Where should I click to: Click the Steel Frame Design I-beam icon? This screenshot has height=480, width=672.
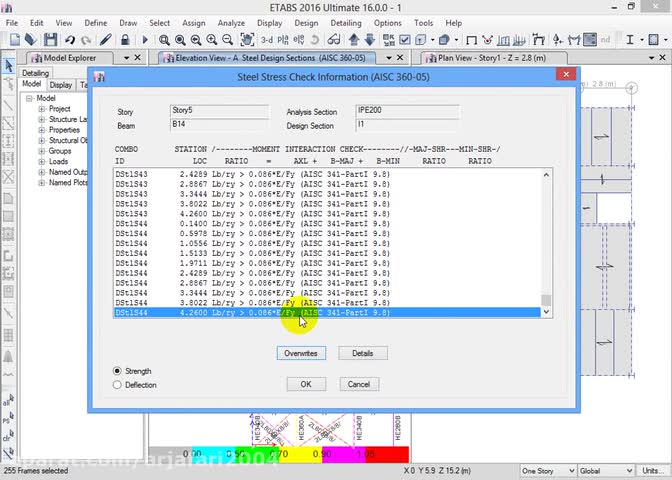click(x=630, y=40)
